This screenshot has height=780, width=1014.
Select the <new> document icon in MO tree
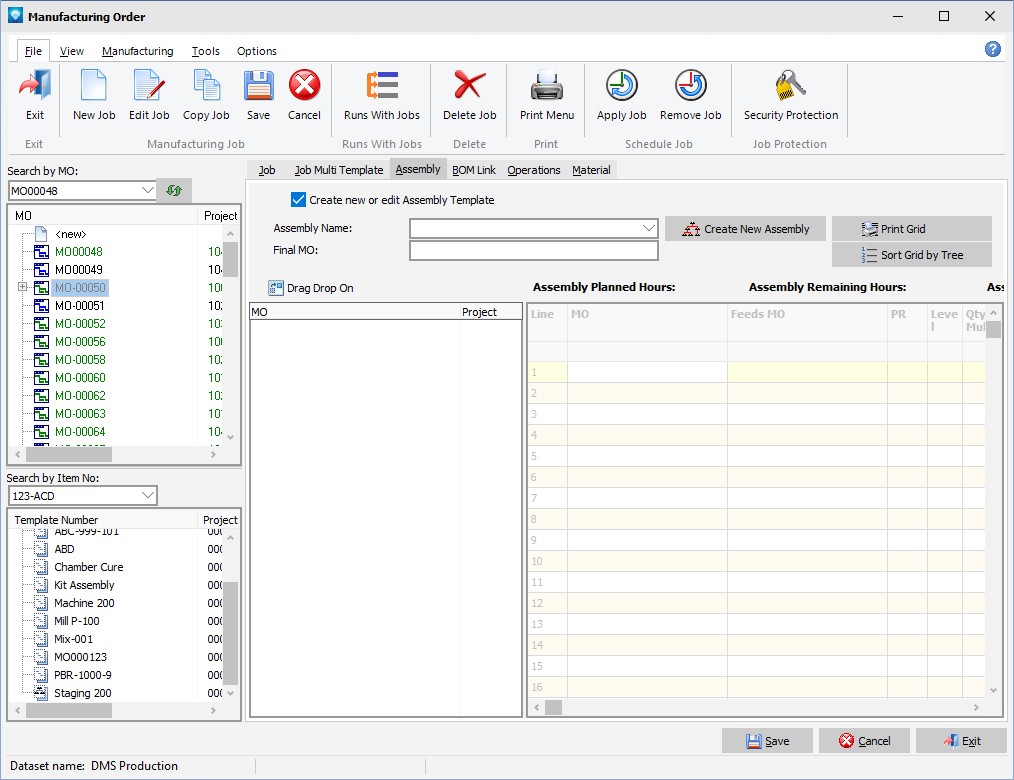coord(41,233)
